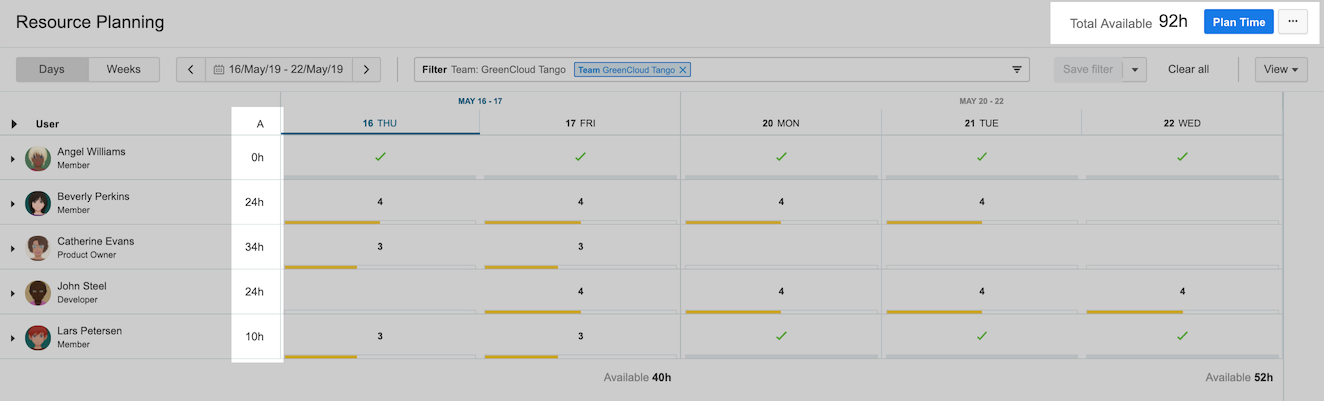Open the Save filter dropdown arrow

(x=1135, y=70)
